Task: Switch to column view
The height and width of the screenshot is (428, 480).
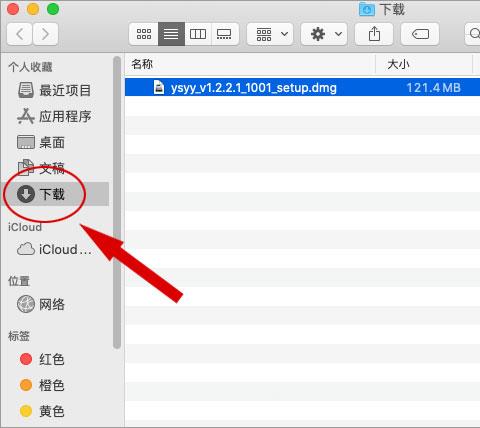Action: 198,34
